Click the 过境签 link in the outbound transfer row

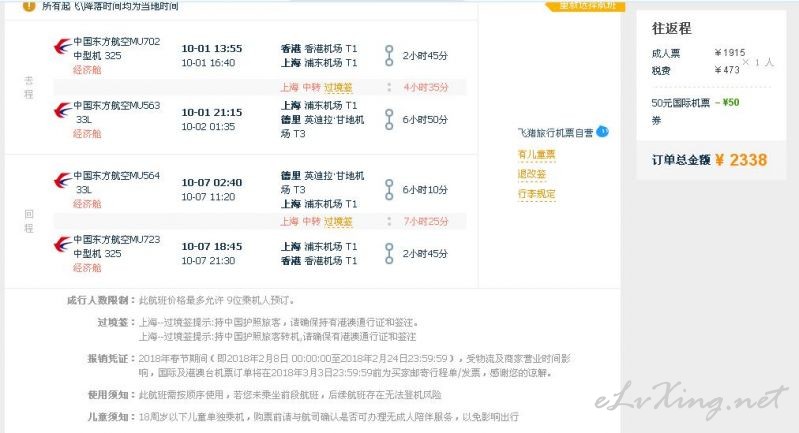(338, 88)
